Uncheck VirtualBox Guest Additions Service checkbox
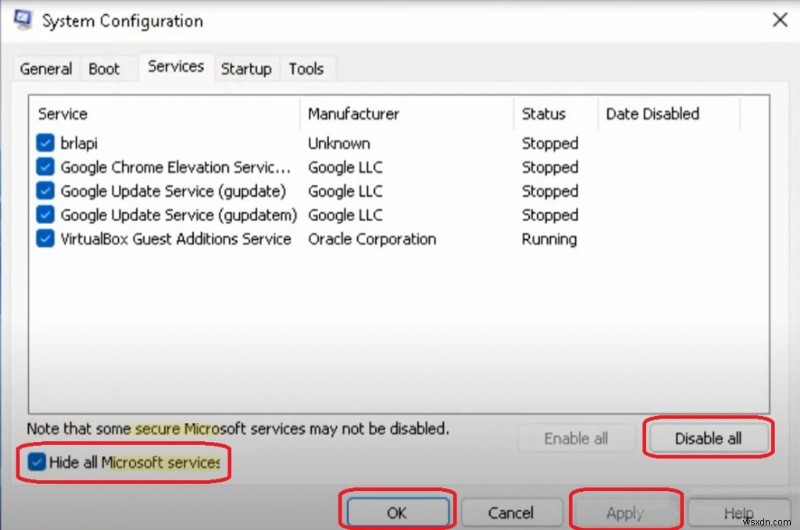This screenshot has height=530, width=800. point(46,239)
